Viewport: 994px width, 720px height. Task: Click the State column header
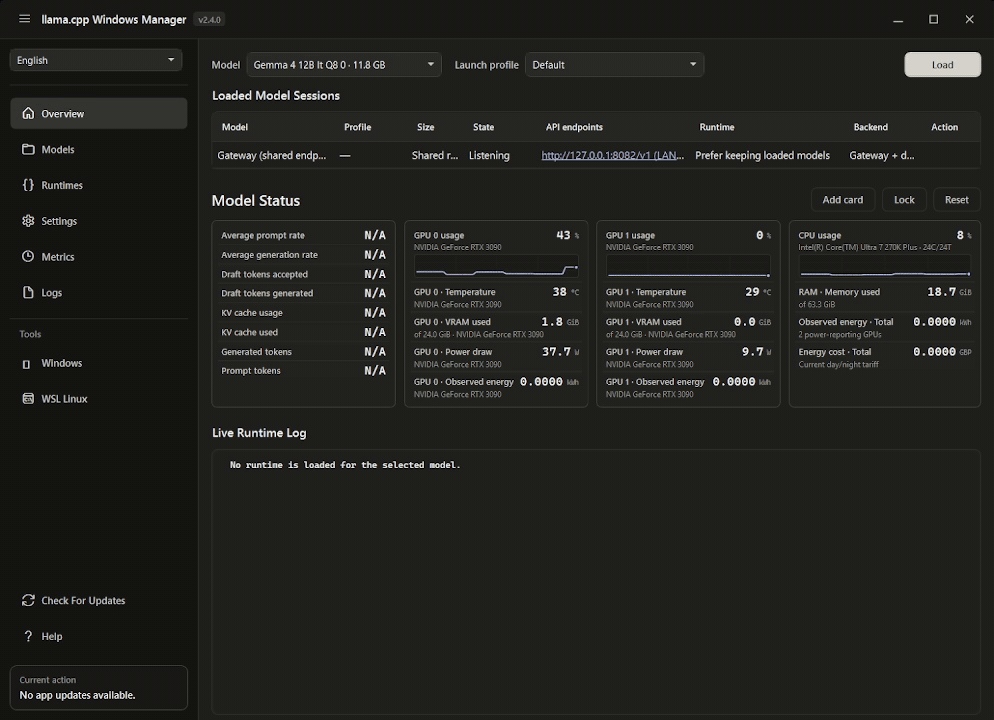tap(483, 127)
